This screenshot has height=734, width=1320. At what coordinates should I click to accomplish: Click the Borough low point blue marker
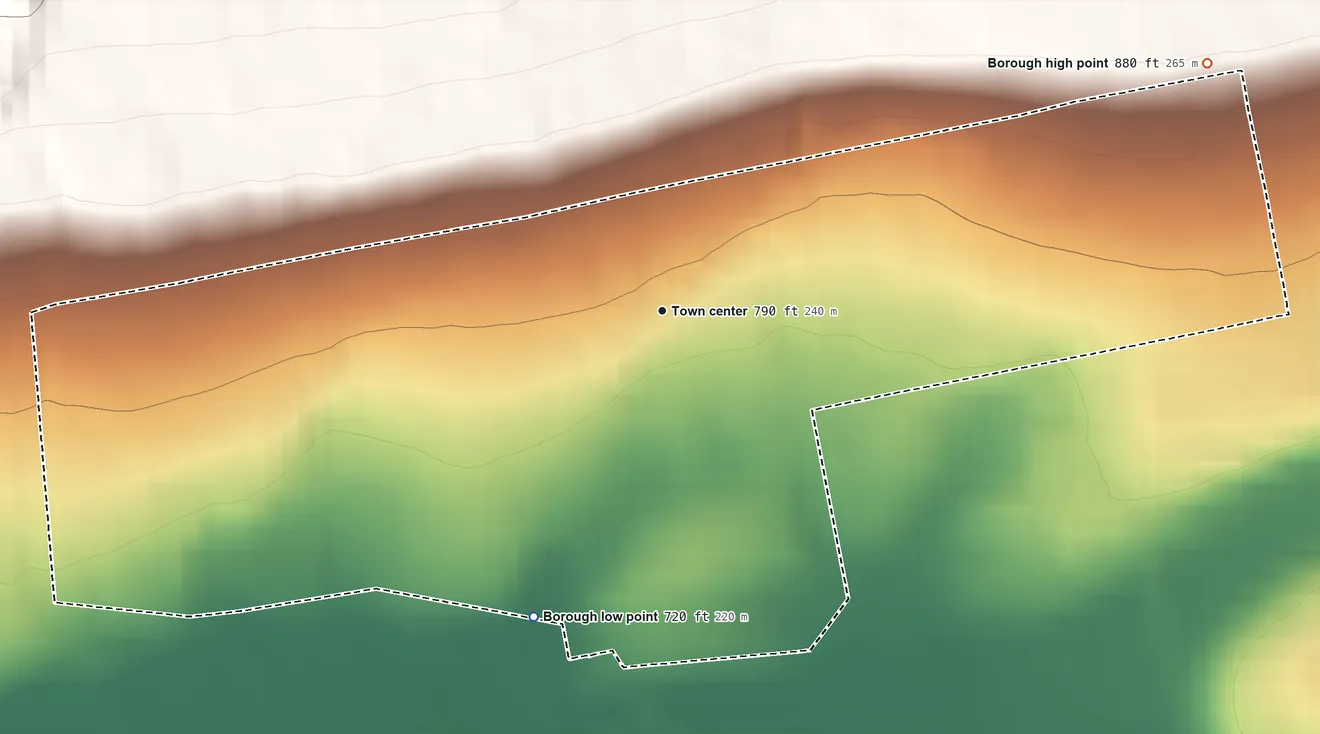534,617
